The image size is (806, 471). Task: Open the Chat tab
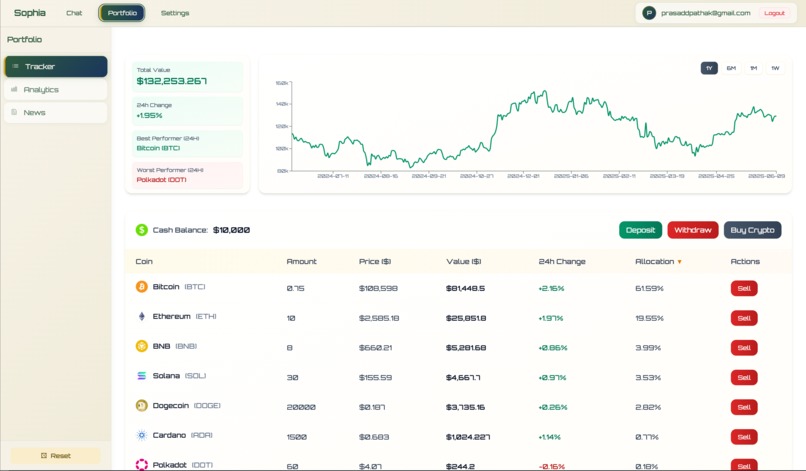(74, 13)
